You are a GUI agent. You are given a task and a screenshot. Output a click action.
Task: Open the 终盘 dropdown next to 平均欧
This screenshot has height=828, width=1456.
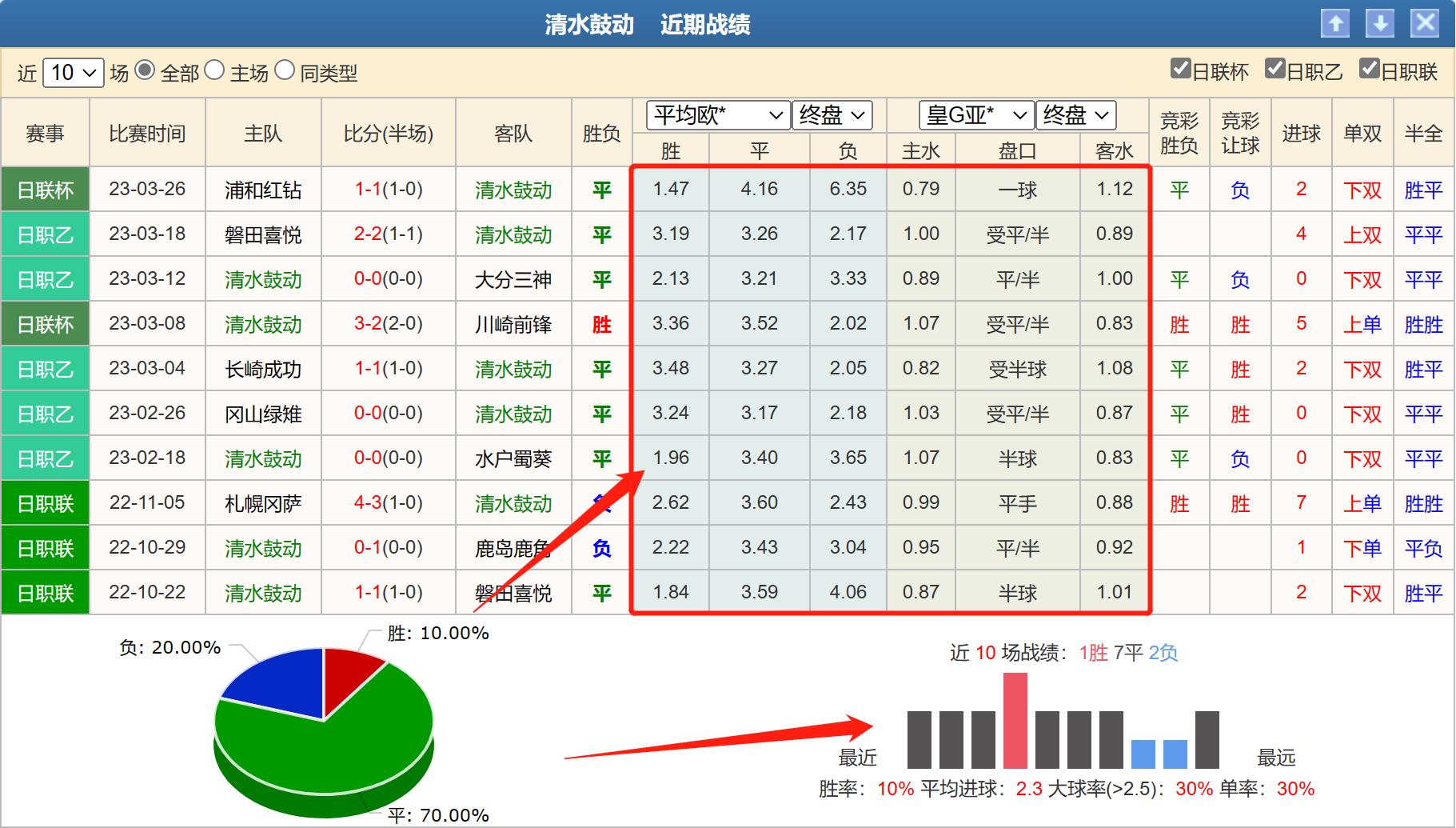pos(832,115)
